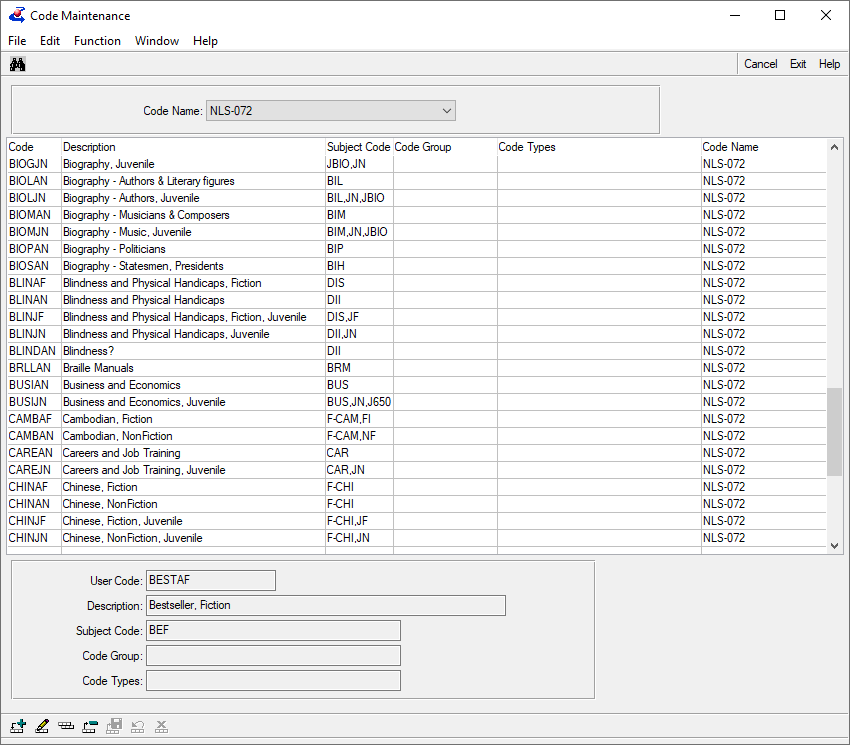850x745 pixels.
Task: Click the delete record minus icon
Action: pos(90,726)
